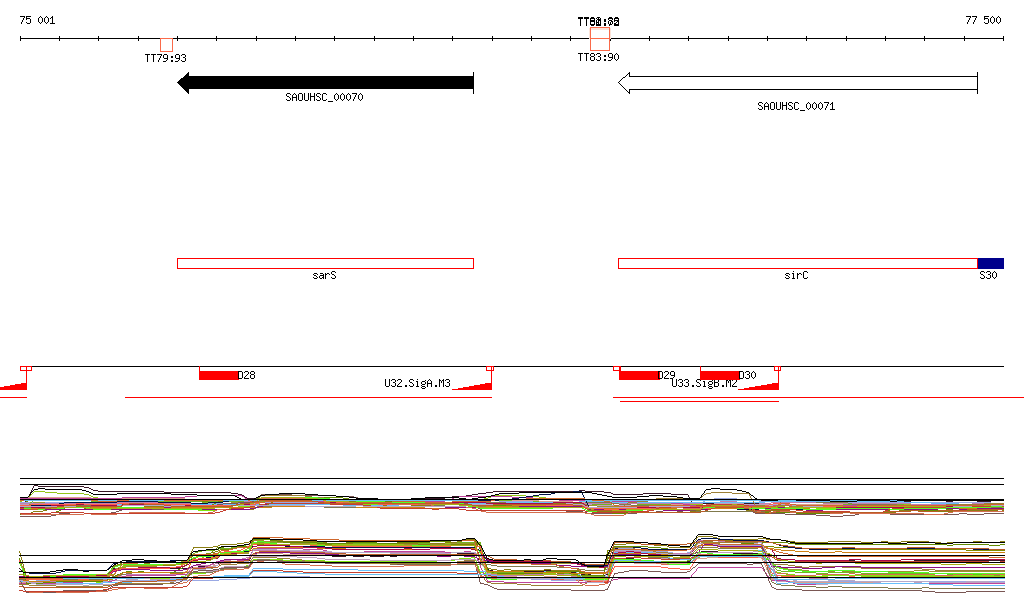Select the white SAOUHSC_00071 gene arrow

click(x=797, y=83)
